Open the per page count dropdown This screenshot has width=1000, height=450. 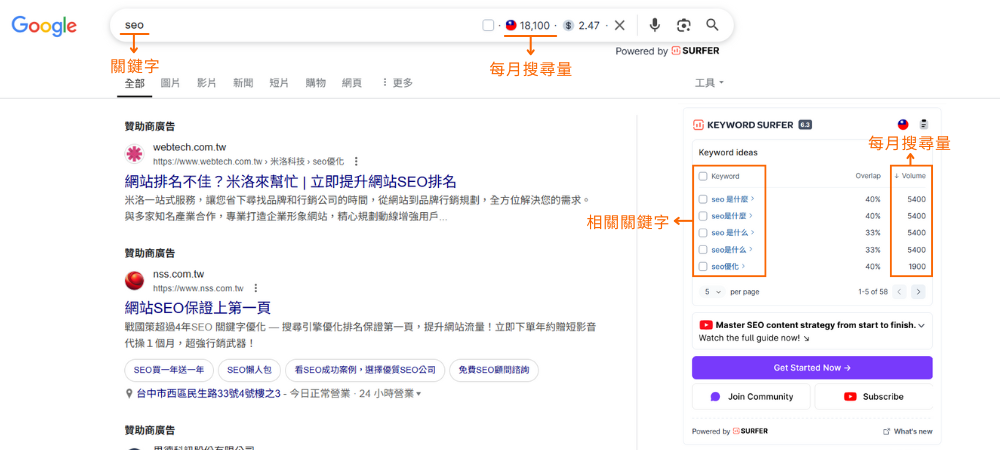coord(712,292)
